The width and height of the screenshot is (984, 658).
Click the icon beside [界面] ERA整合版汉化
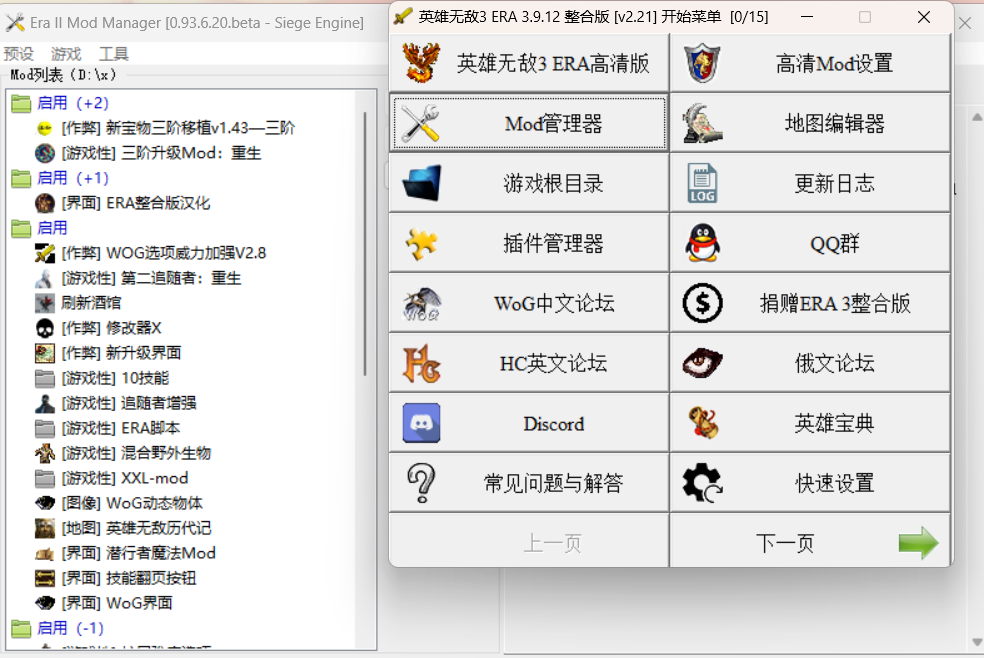(x=45, y=203)
